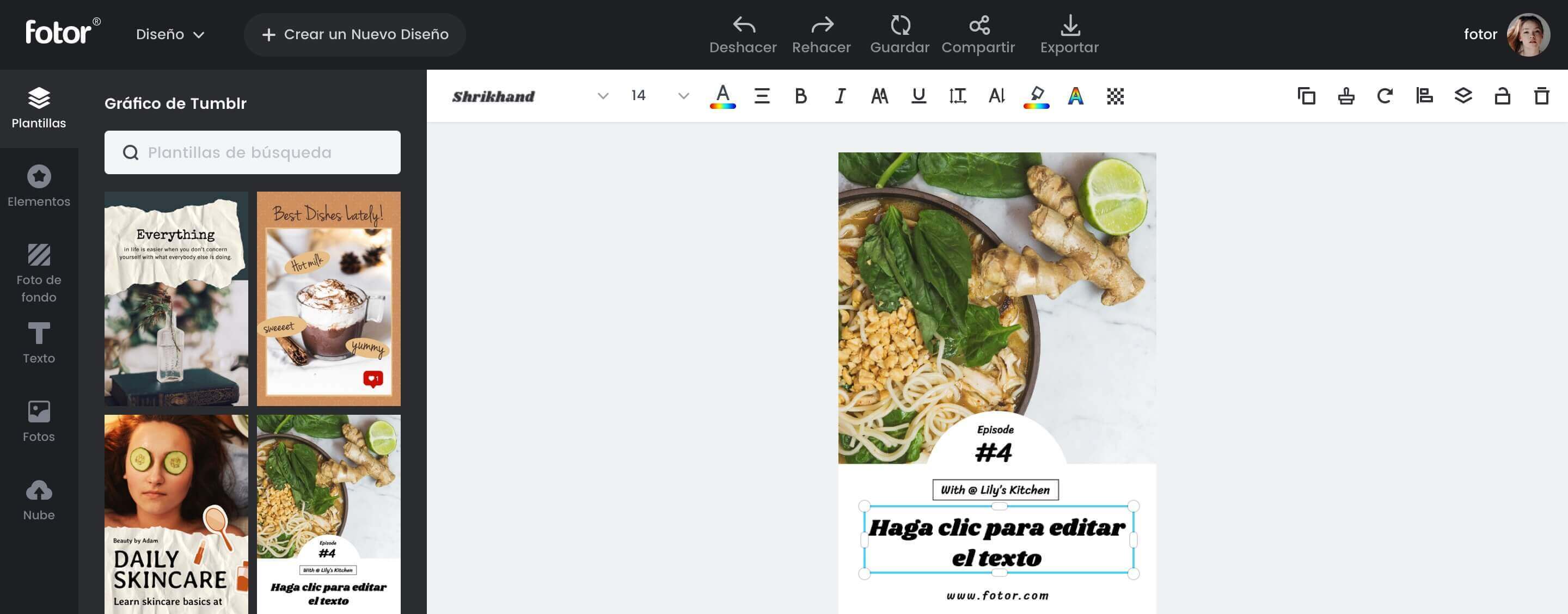This screenshot has width=1568, height=614.
Task: Click the Export download icon
Action: pyautogui.click(x=1069, y=26)
